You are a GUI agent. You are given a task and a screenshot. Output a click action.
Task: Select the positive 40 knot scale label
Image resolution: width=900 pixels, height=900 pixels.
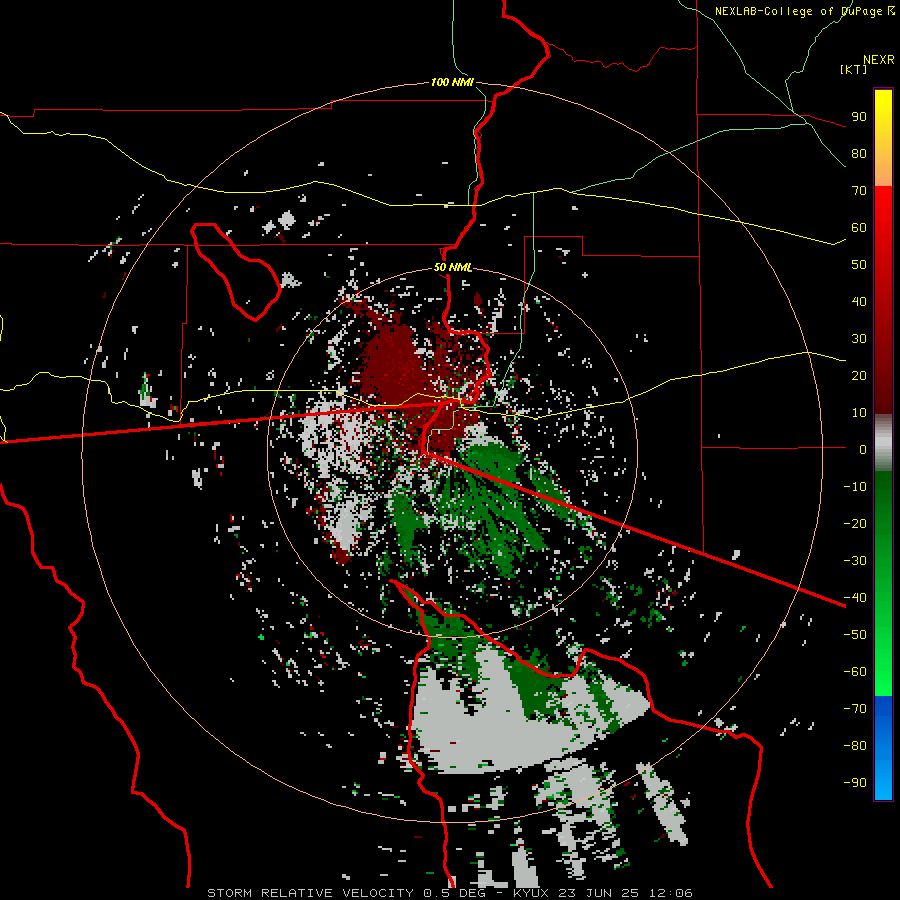tap(859, 301)
